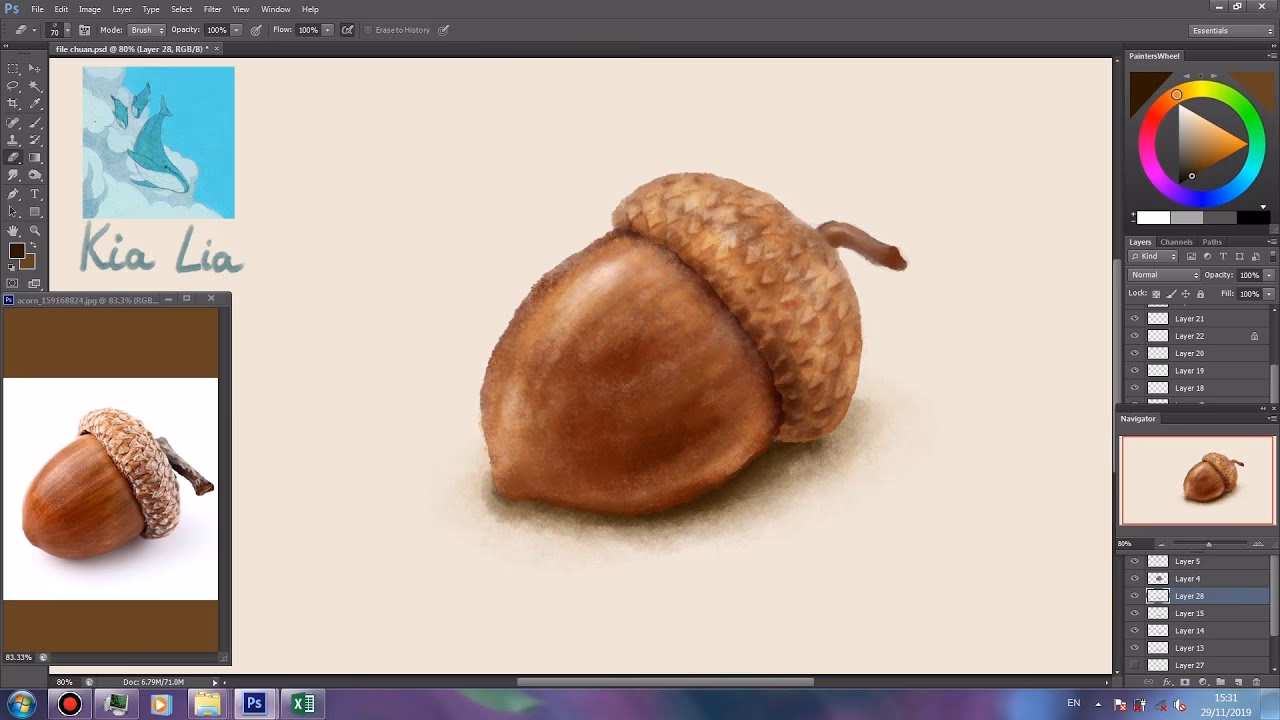Open the Filter menu
Viewport: 1280px width, 720px height.
coord(212,9)
